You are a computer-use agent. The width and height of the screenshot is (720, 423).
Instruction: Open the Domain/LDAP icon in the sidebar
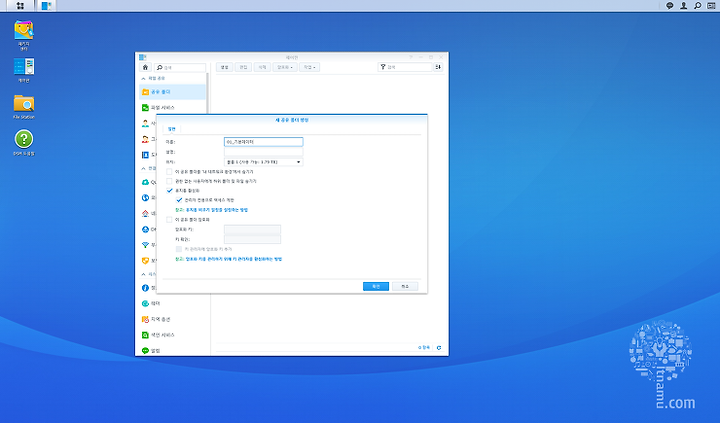pos(145,155)
